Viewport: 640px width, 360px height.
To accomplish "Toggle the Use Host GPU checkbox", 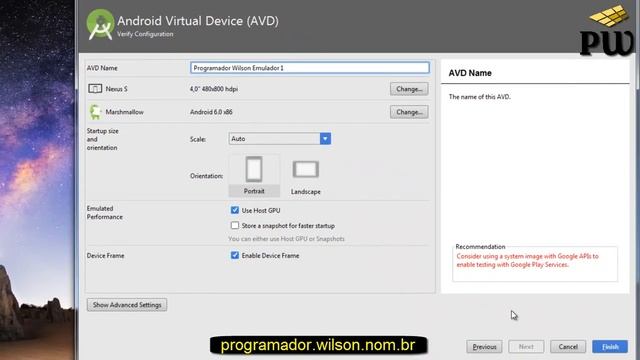I will point(235,210).
